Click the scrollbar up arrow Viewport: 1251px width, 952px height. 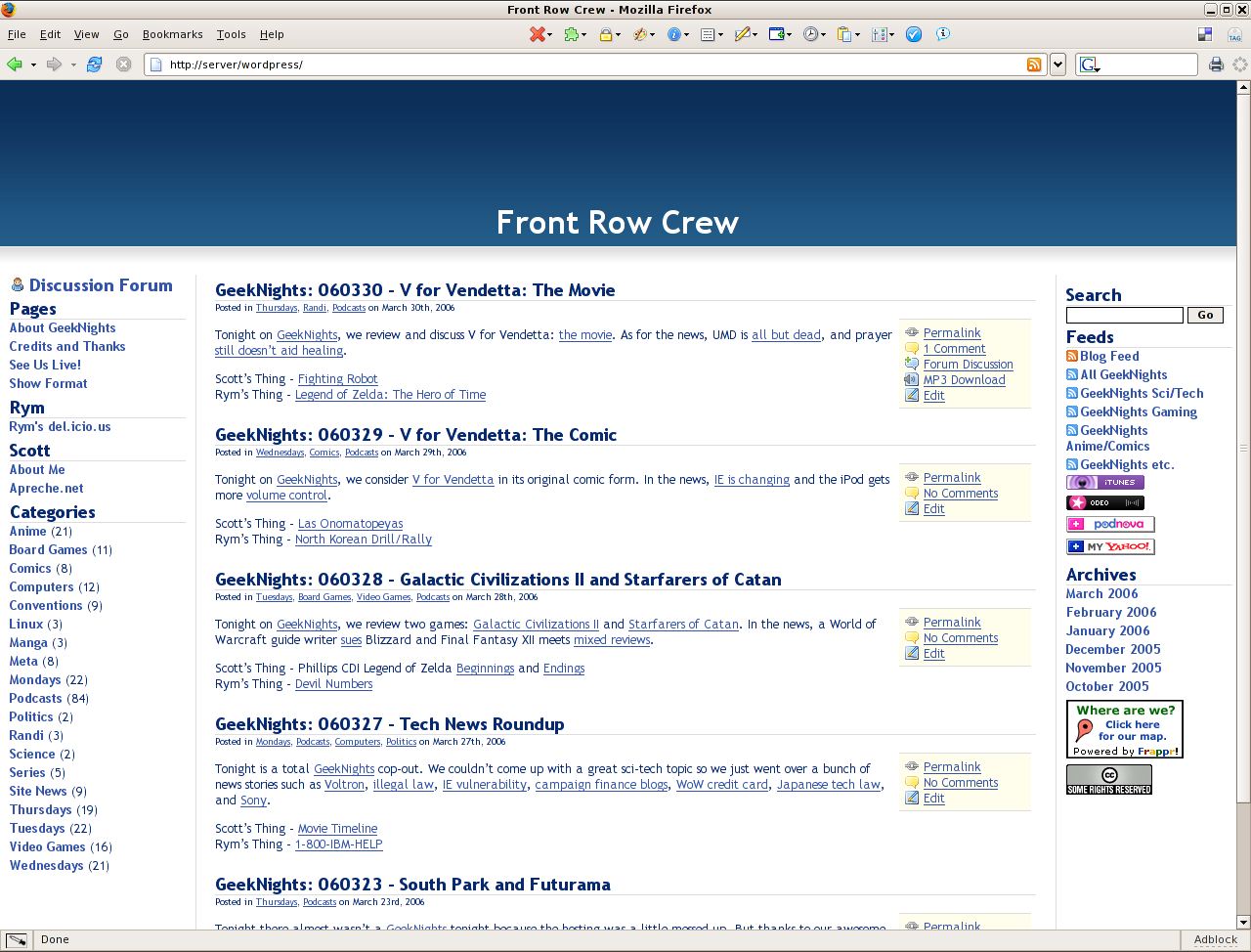[1243, 87]
